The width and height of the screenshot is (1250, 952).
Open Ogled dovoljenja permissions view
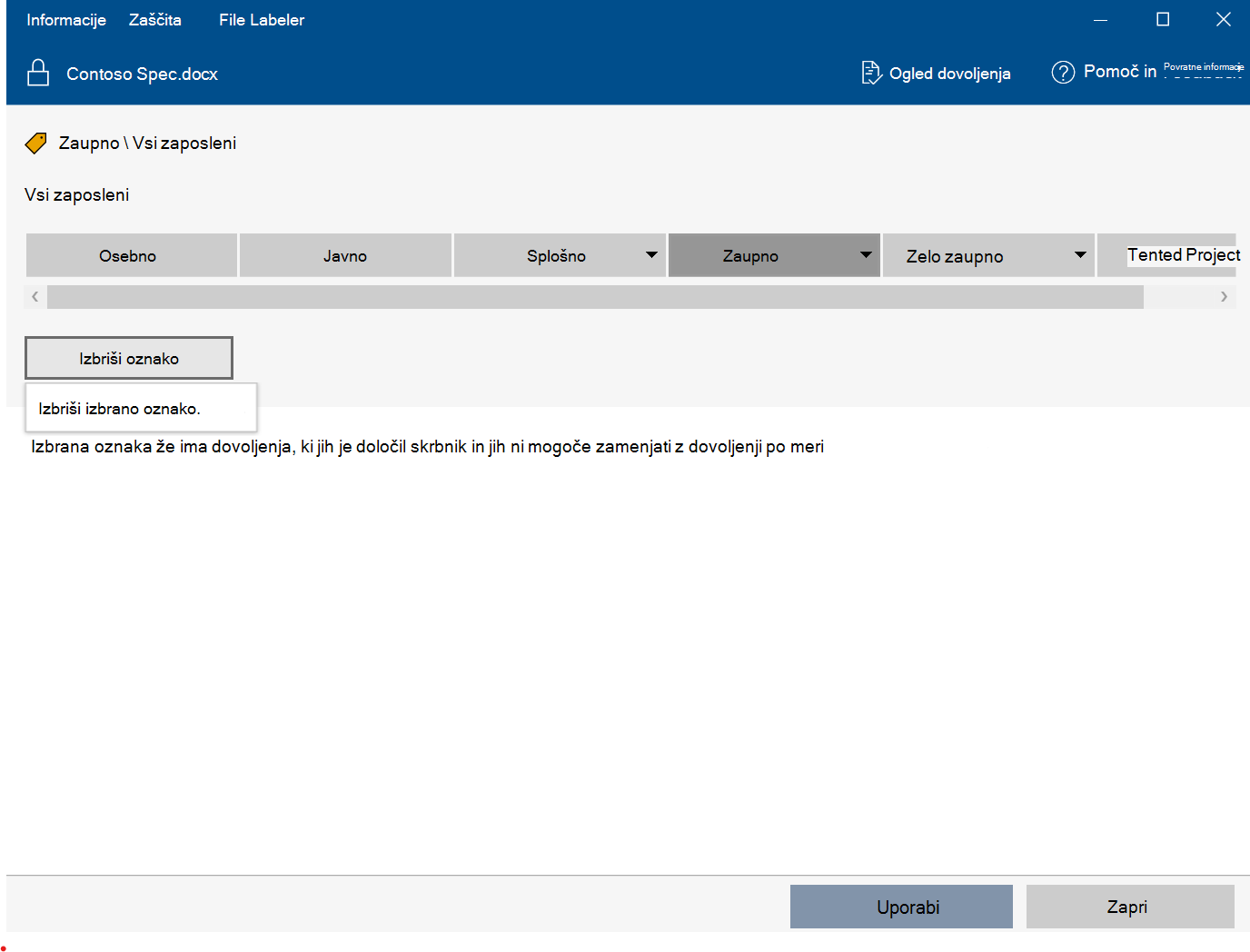(937, 73)
